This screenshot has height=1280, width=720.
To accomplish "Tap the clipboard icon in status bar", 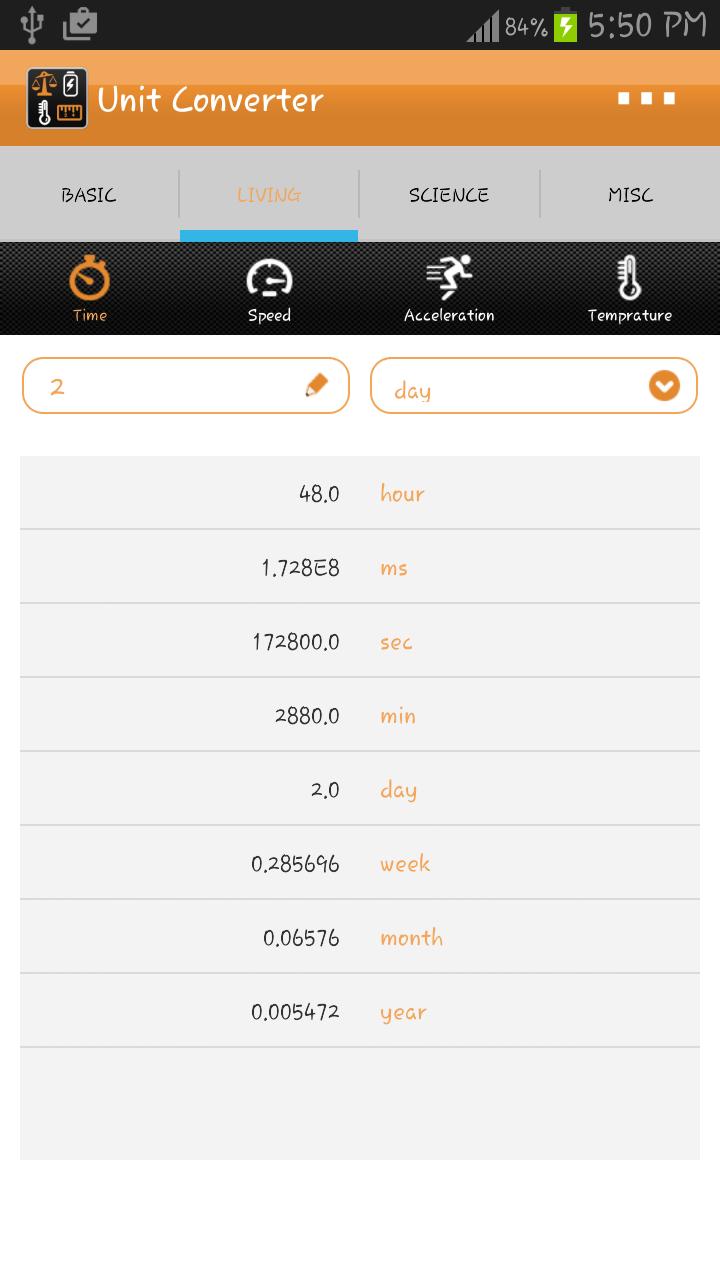I will point(82,26).
